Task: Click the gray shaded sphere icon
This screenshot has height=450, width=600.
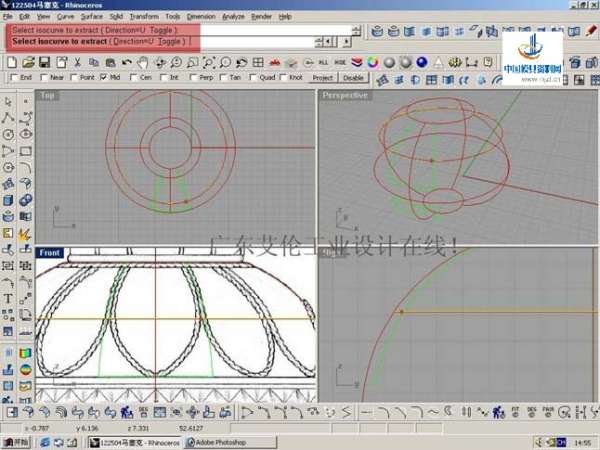Action: 389,62
